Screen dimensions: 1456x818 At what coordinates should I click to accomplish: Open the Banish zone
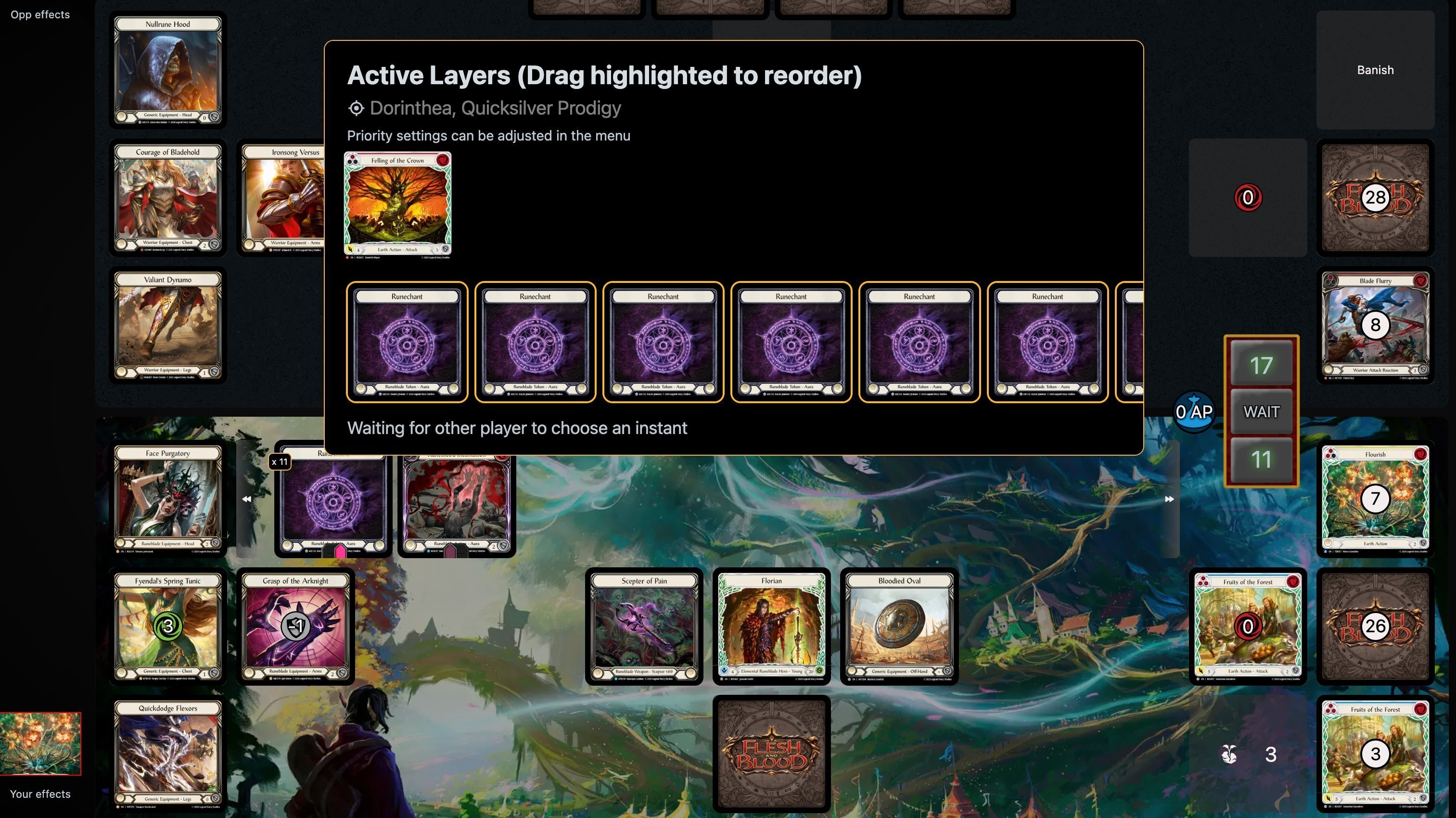1375,70
